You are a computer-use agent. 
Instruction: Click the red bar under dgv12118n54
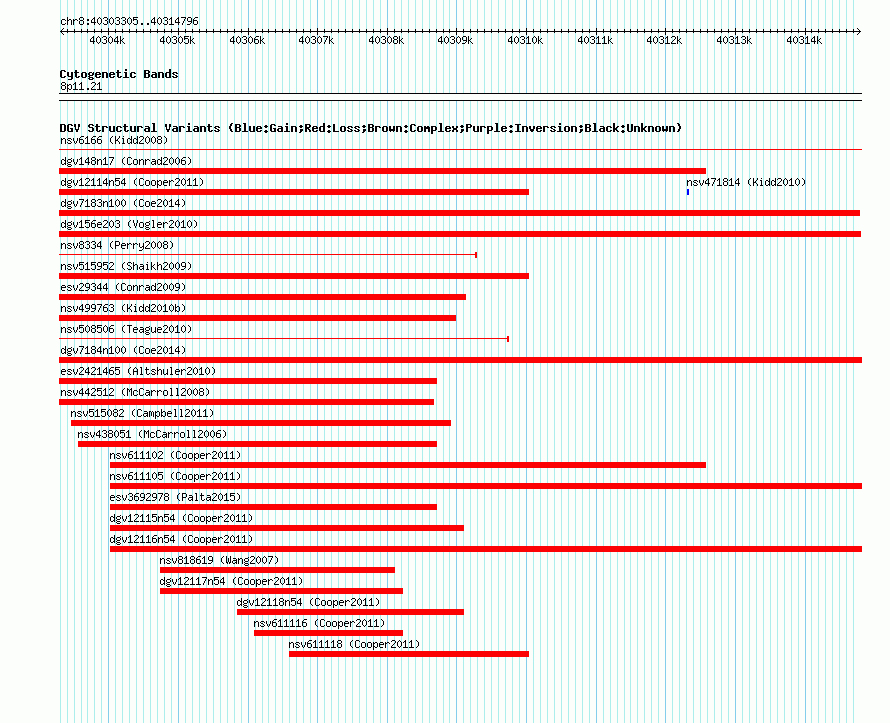[x=350, y=612]
